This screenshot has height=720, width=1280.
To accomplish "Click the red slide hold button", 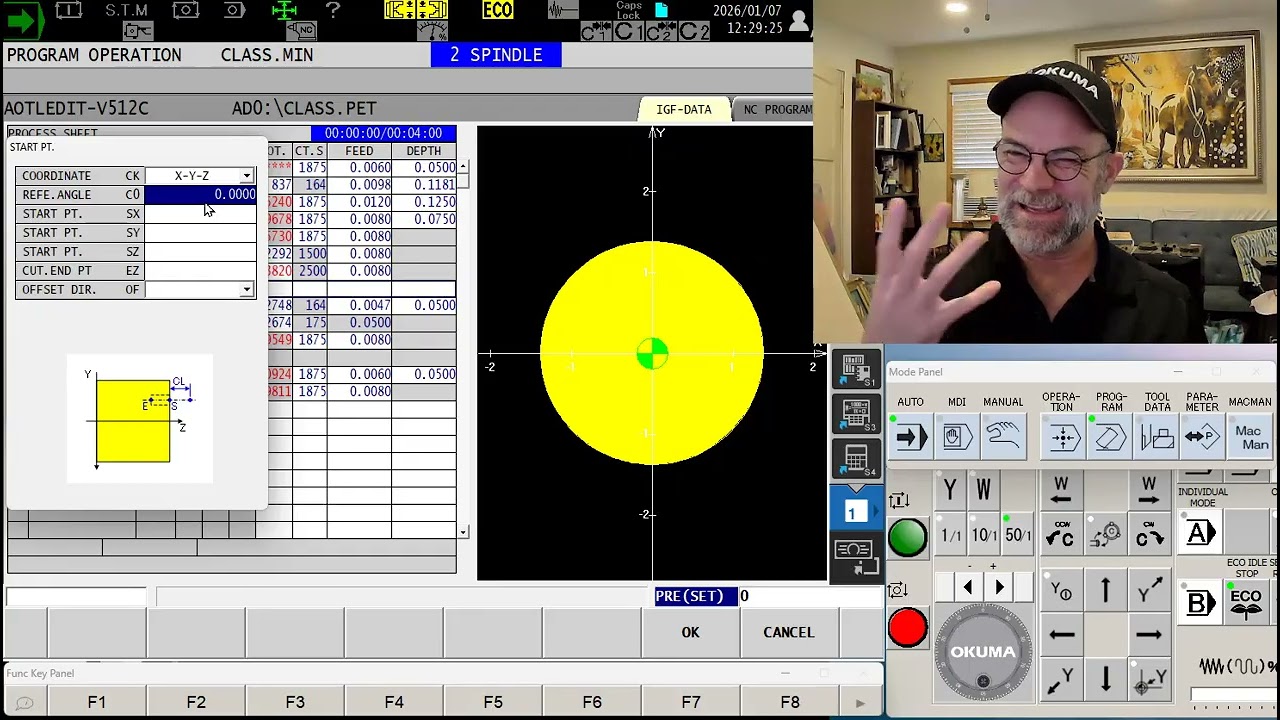I will click(908, 628).
